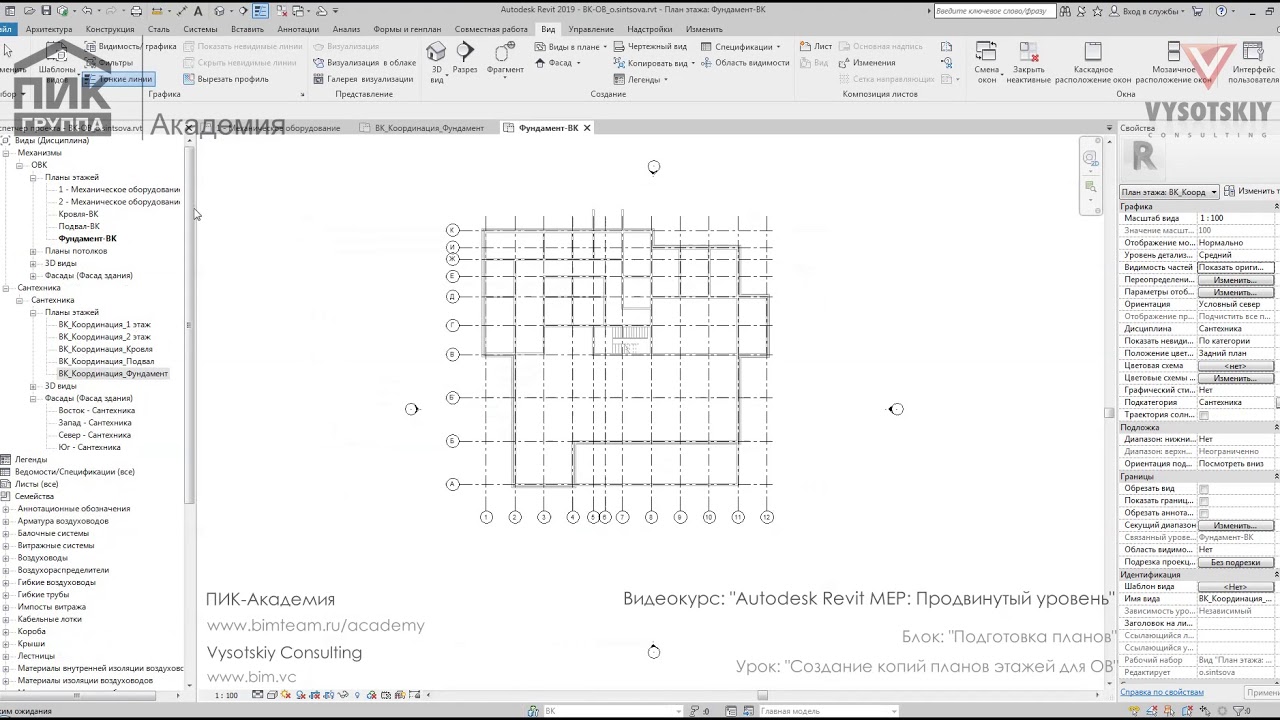Viewport: 1280px width, 720px height.
Task: Click the view scale 1 : 100 control
Action: click(x=227, y=695)
